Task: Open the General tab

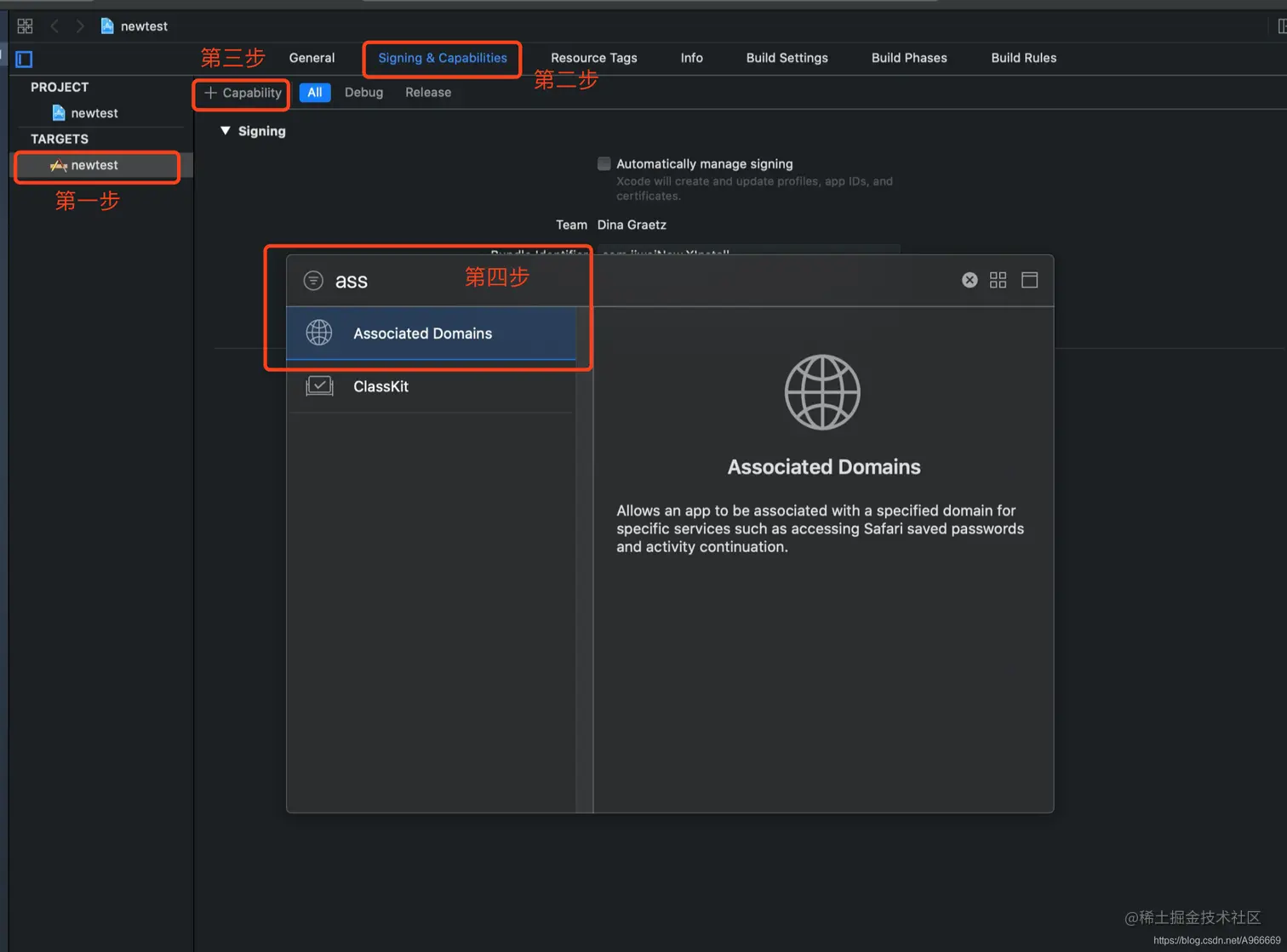Action: coord(312,58)
